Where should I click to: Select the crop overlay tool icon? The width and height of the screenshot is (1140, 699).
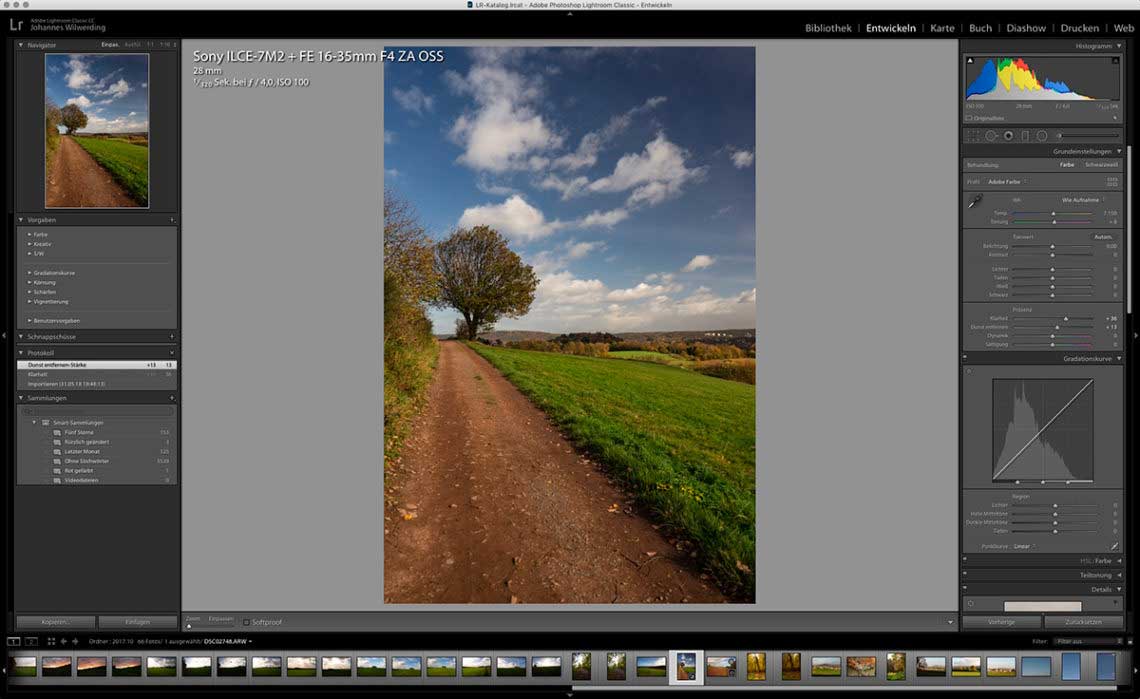973,136
